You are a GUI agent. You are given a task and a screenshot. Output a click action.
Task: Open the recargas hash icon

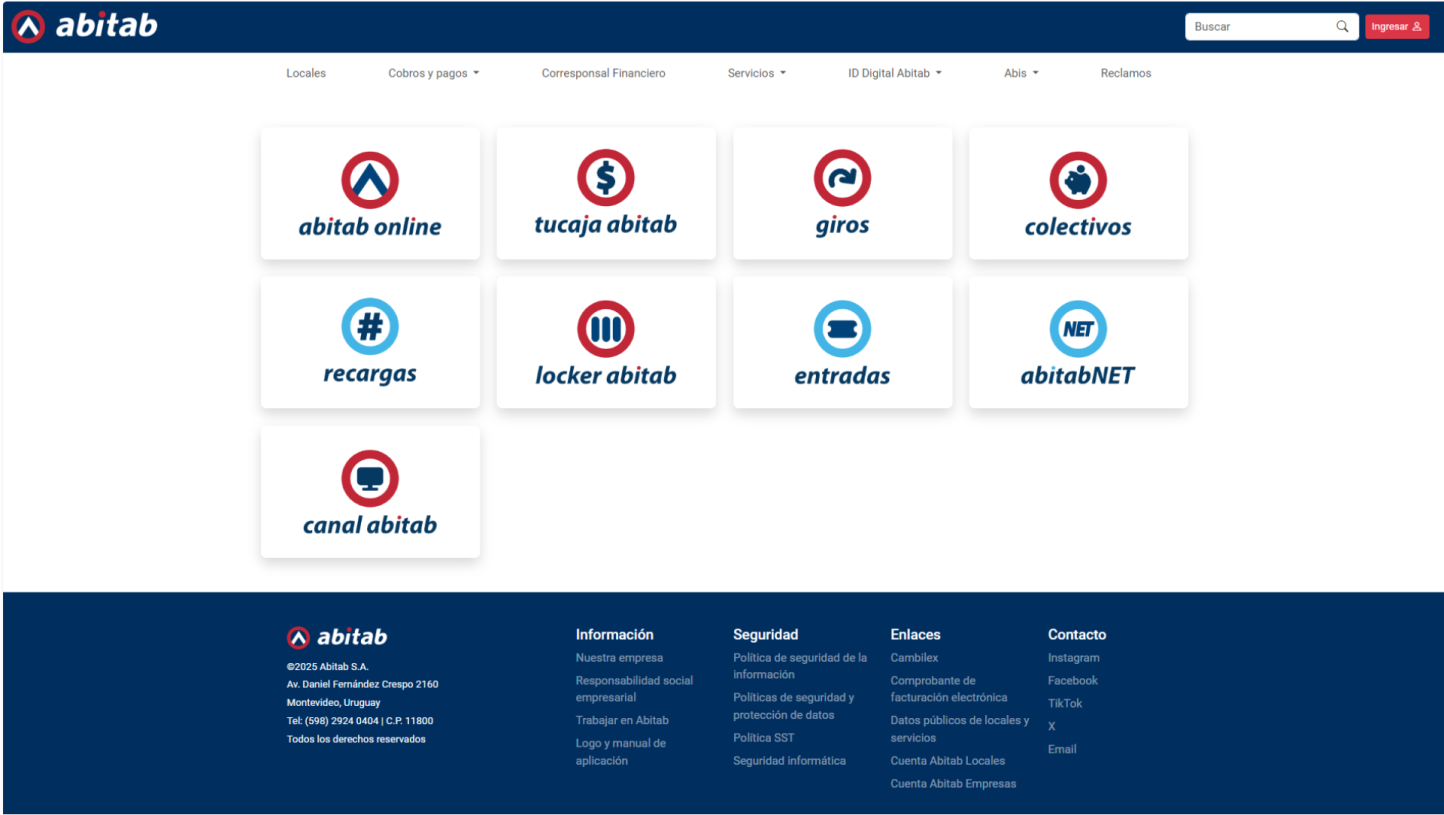[x=370, y=327]
